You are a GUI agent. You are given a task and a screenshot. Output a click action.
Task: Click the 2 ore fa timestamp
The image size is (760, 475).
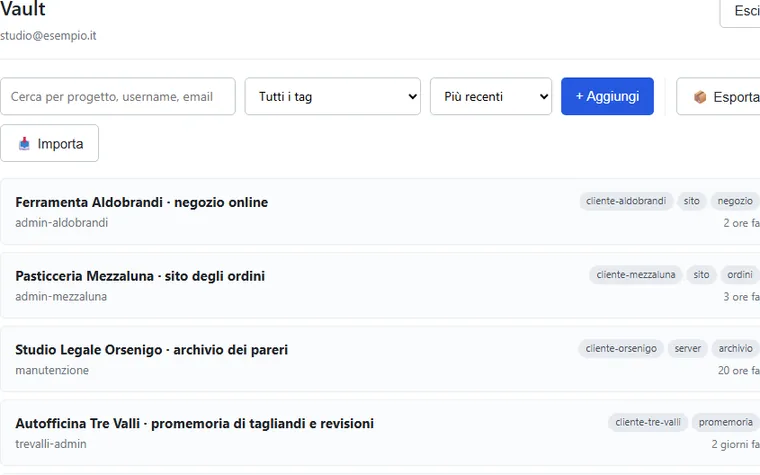741,223
